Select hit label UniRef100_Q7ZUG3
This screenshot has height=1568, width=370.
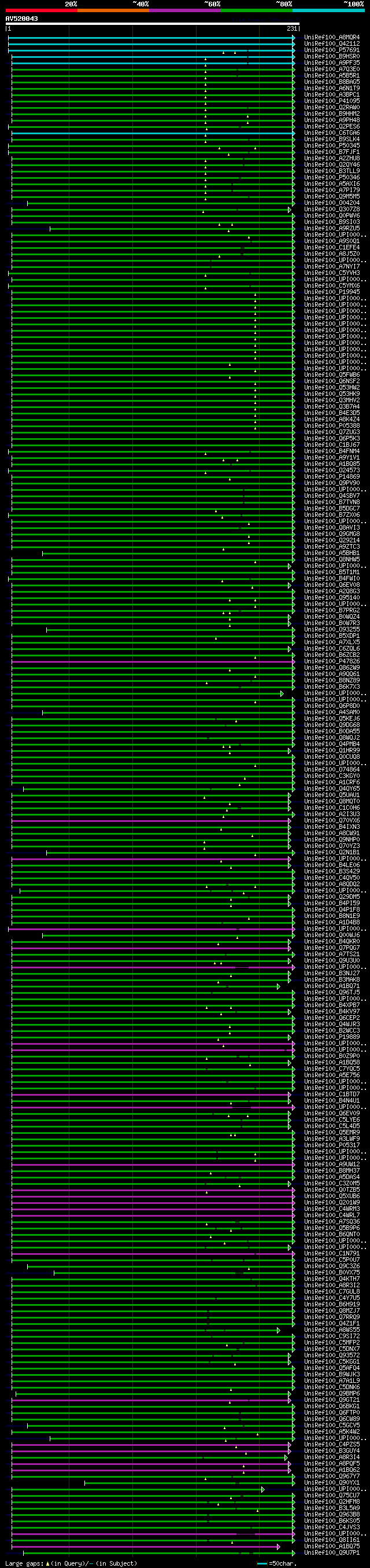[x=332, y=432]
